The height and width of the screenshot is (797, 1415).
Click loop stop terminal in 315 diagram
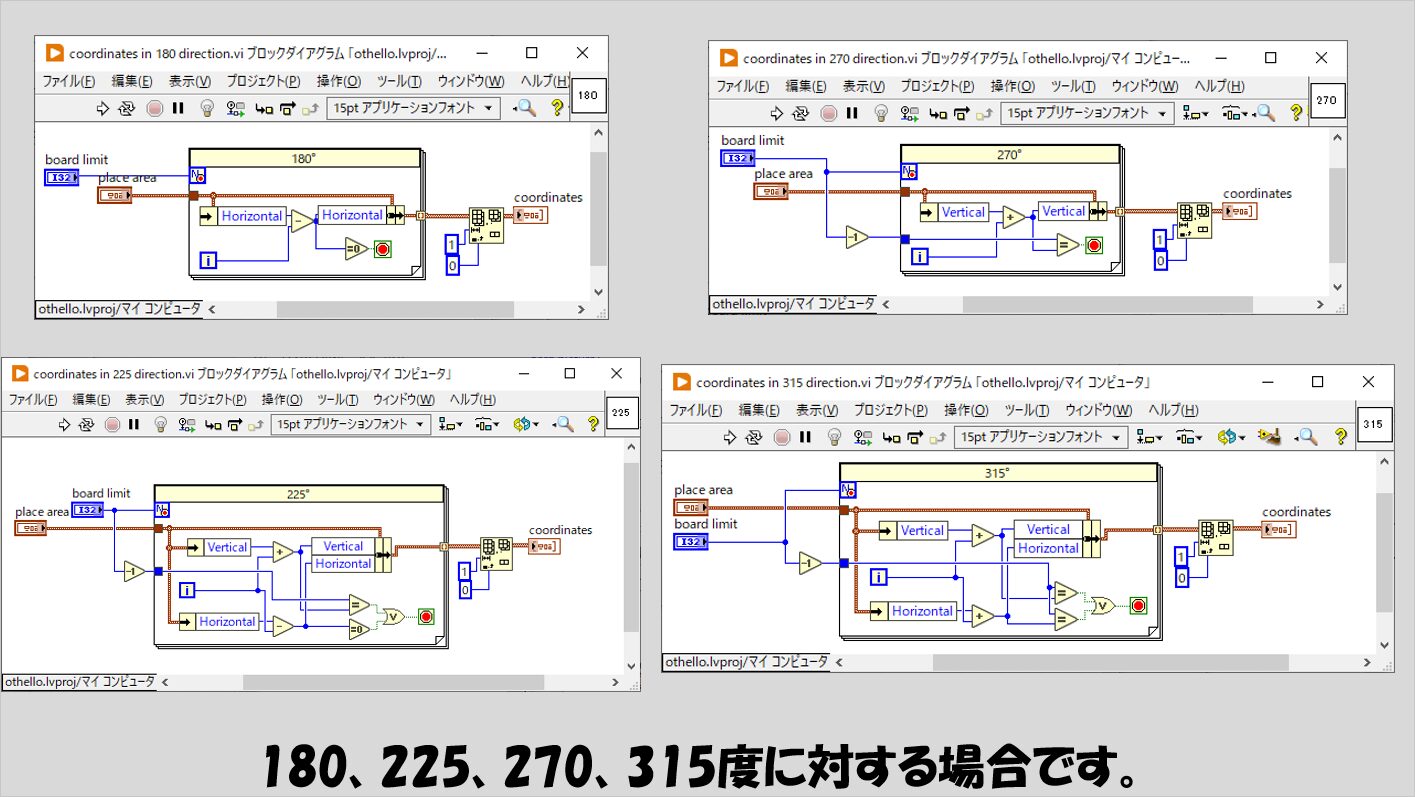pos(1138,605)
